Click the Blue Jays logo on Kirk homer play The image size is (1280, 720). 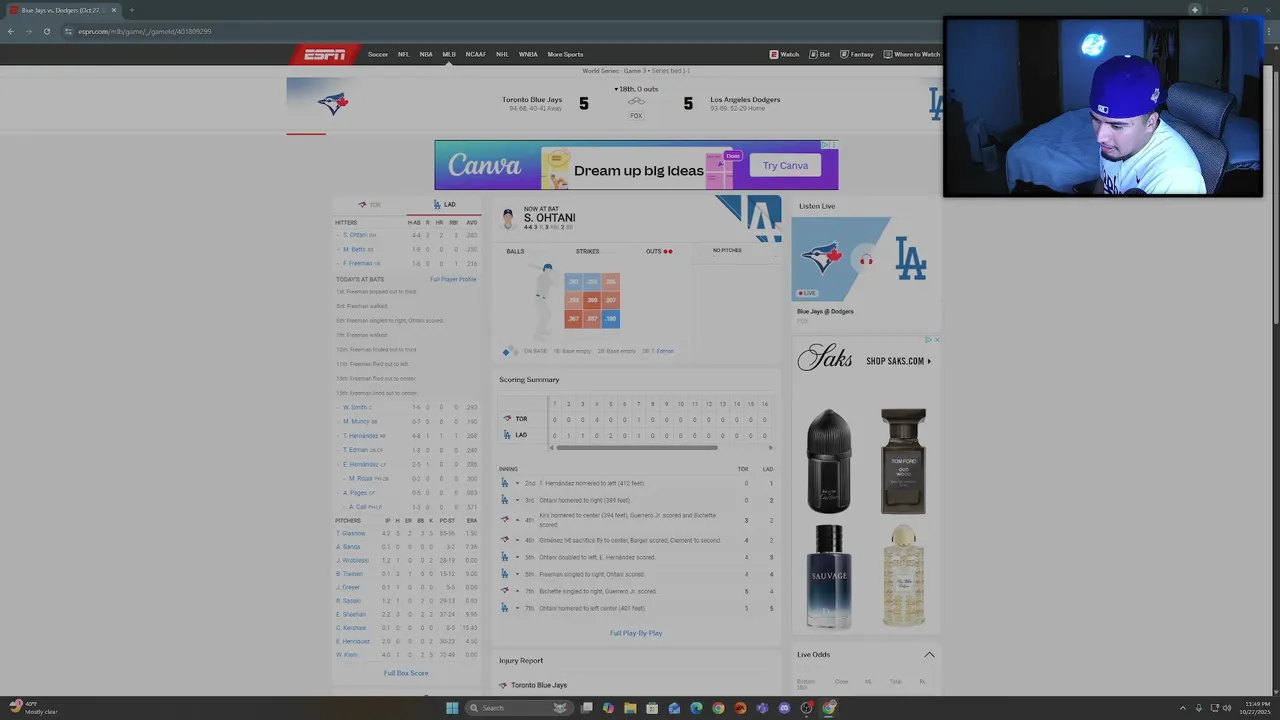coord(505,520)
